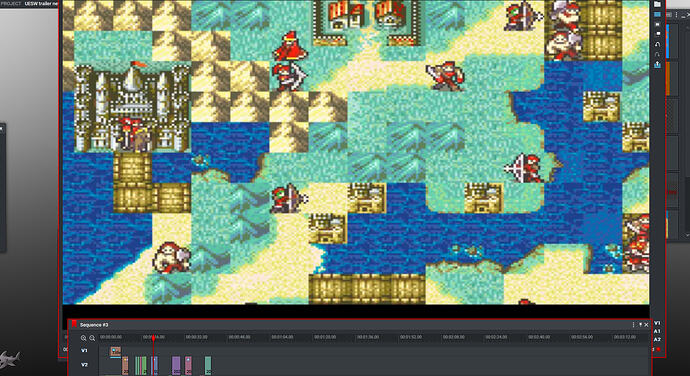Click the redo arrow icon
The height and width of the screenshot is (376, 690).
click(x=657, y=55)
